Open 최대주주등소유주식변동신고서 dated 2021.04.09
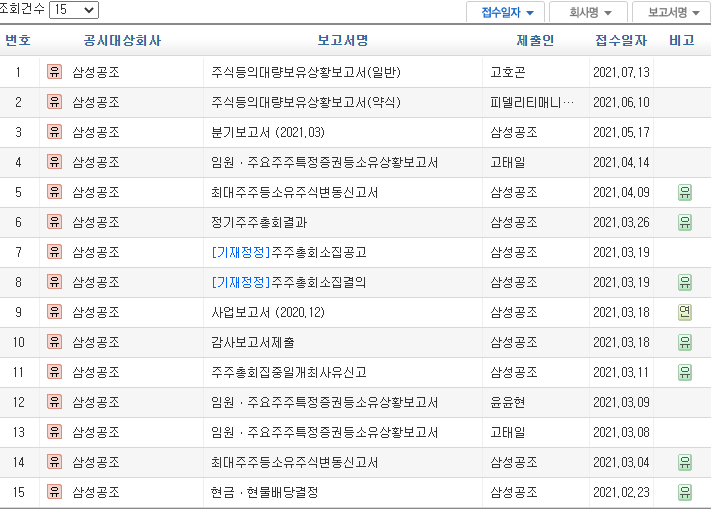Viewport: 716px width, 509px height. (295, 192)
